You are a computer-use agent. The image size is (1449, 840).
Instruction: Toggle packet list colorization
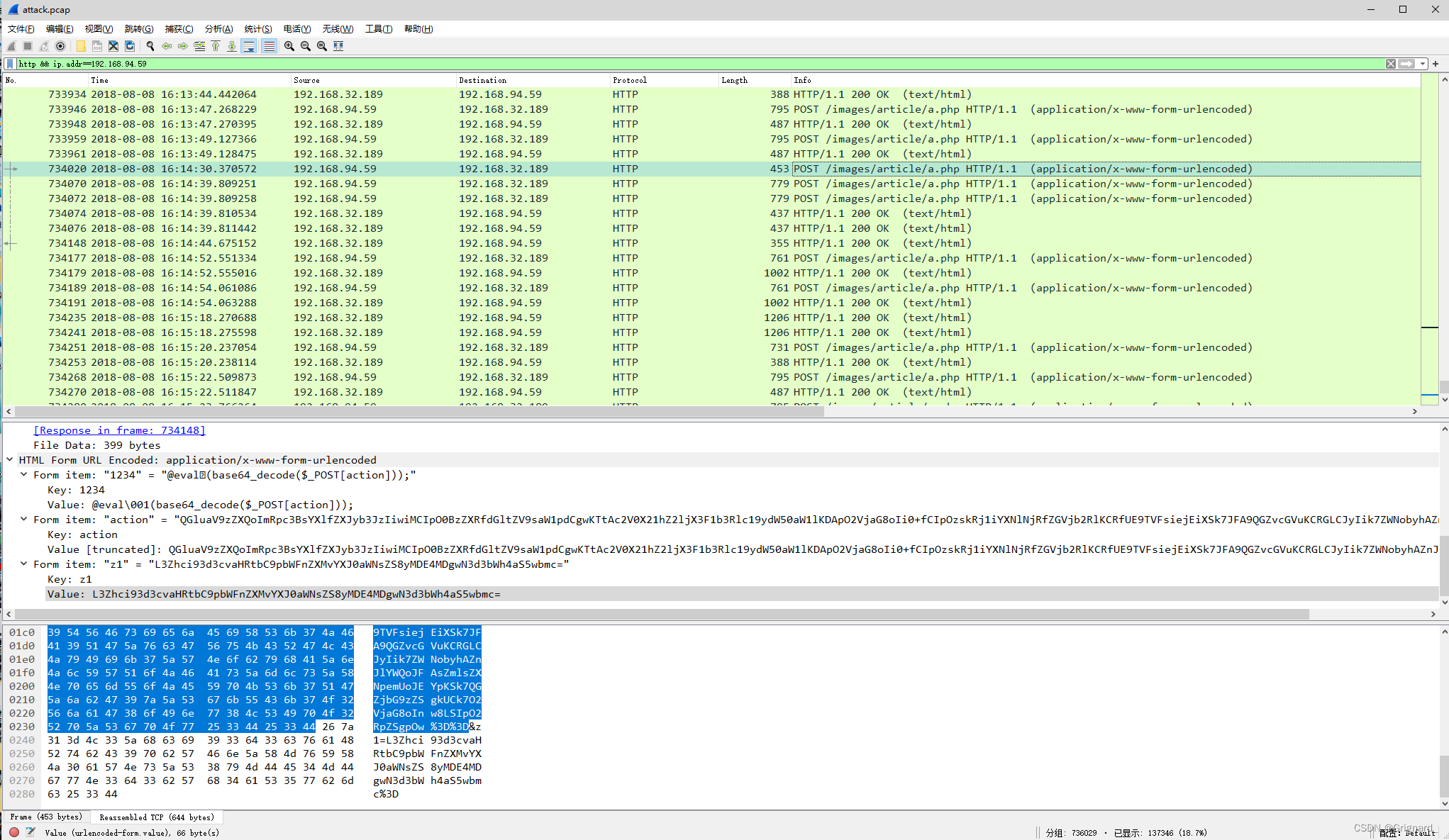[269, 46]
